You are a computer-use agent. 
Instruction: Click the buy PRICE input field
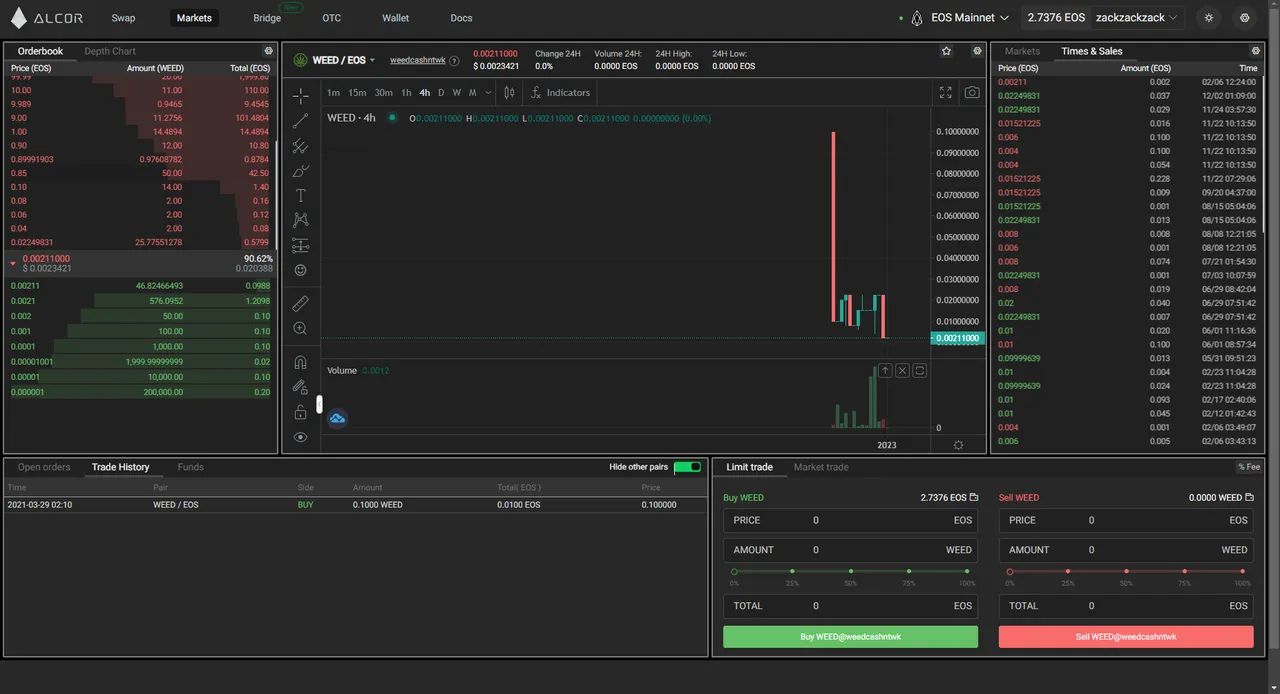[x=850, y=520]
